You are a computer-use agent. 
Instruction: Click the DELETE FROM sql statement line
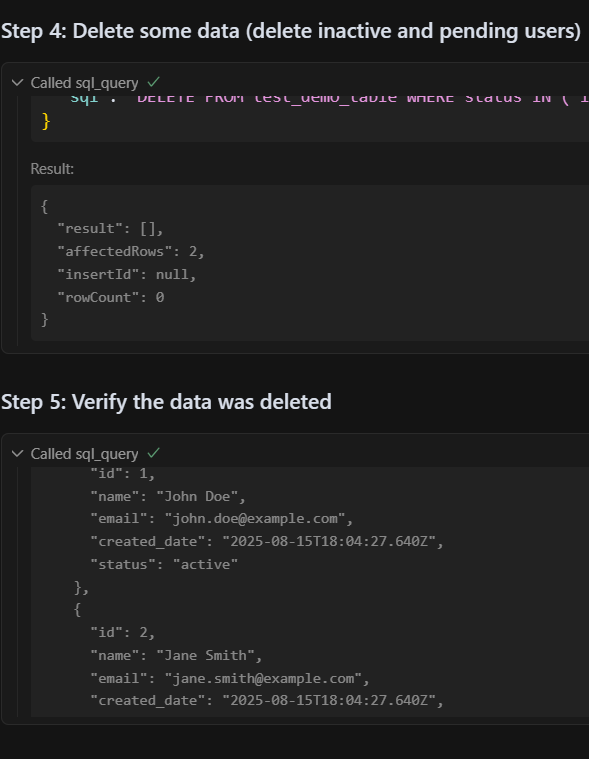click(329, 99)
